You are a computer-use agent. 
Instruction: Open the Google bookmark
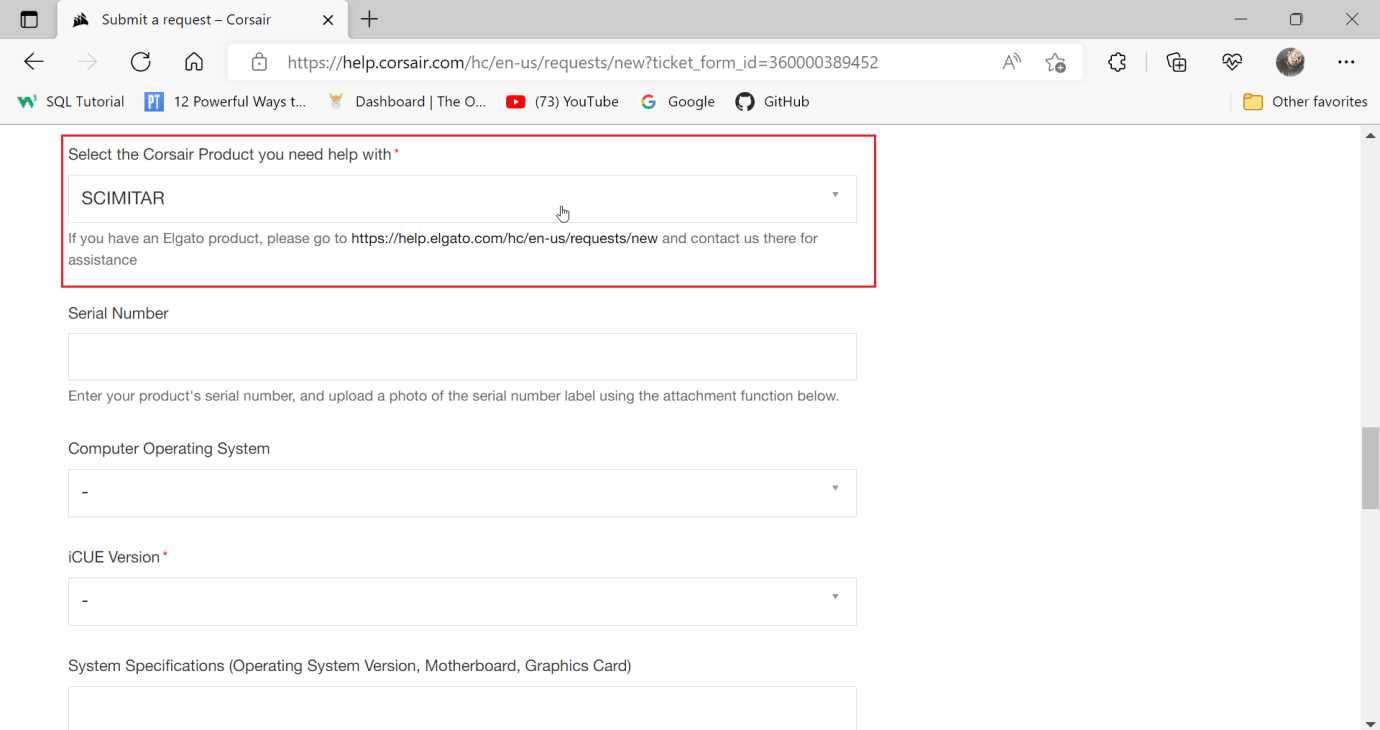(678, 101)
